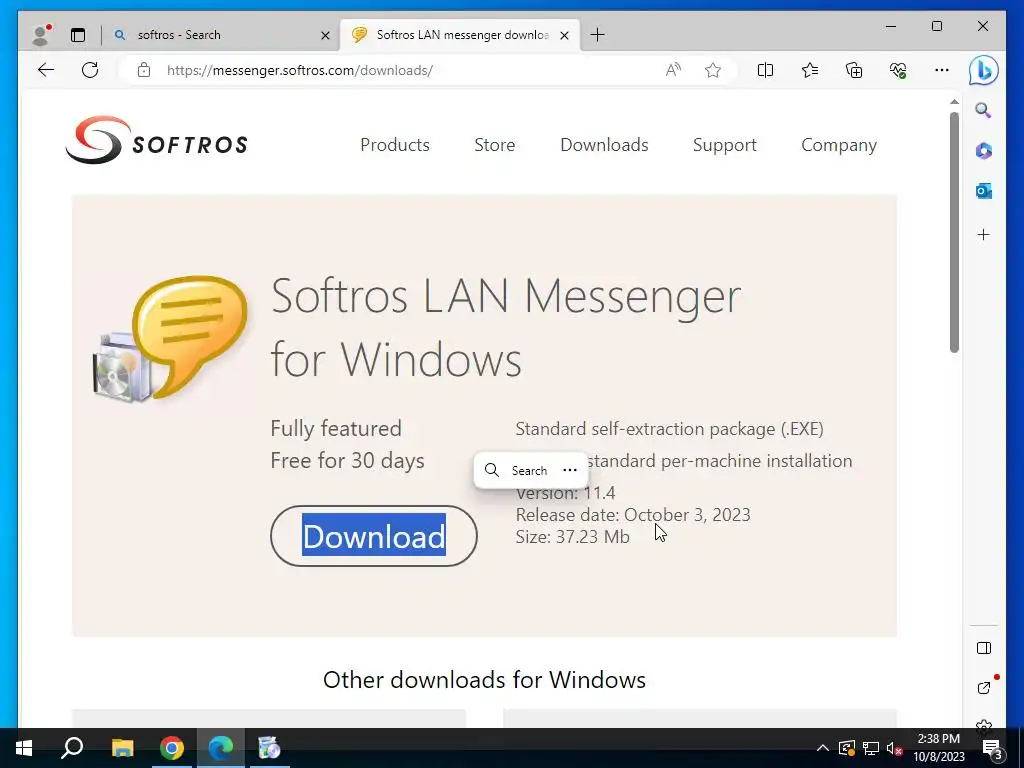Screen dimensions: 1024x768
Task: Open the Downloads menu
Action: tap(604, 144)
